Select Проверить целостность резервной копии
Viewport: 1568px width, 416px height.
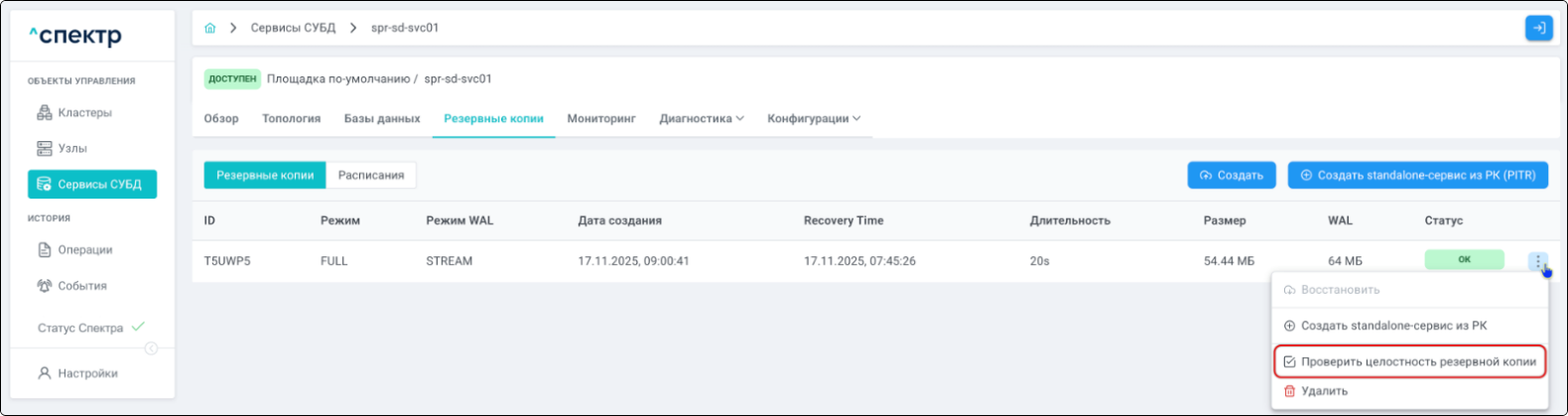[1409, 362]
